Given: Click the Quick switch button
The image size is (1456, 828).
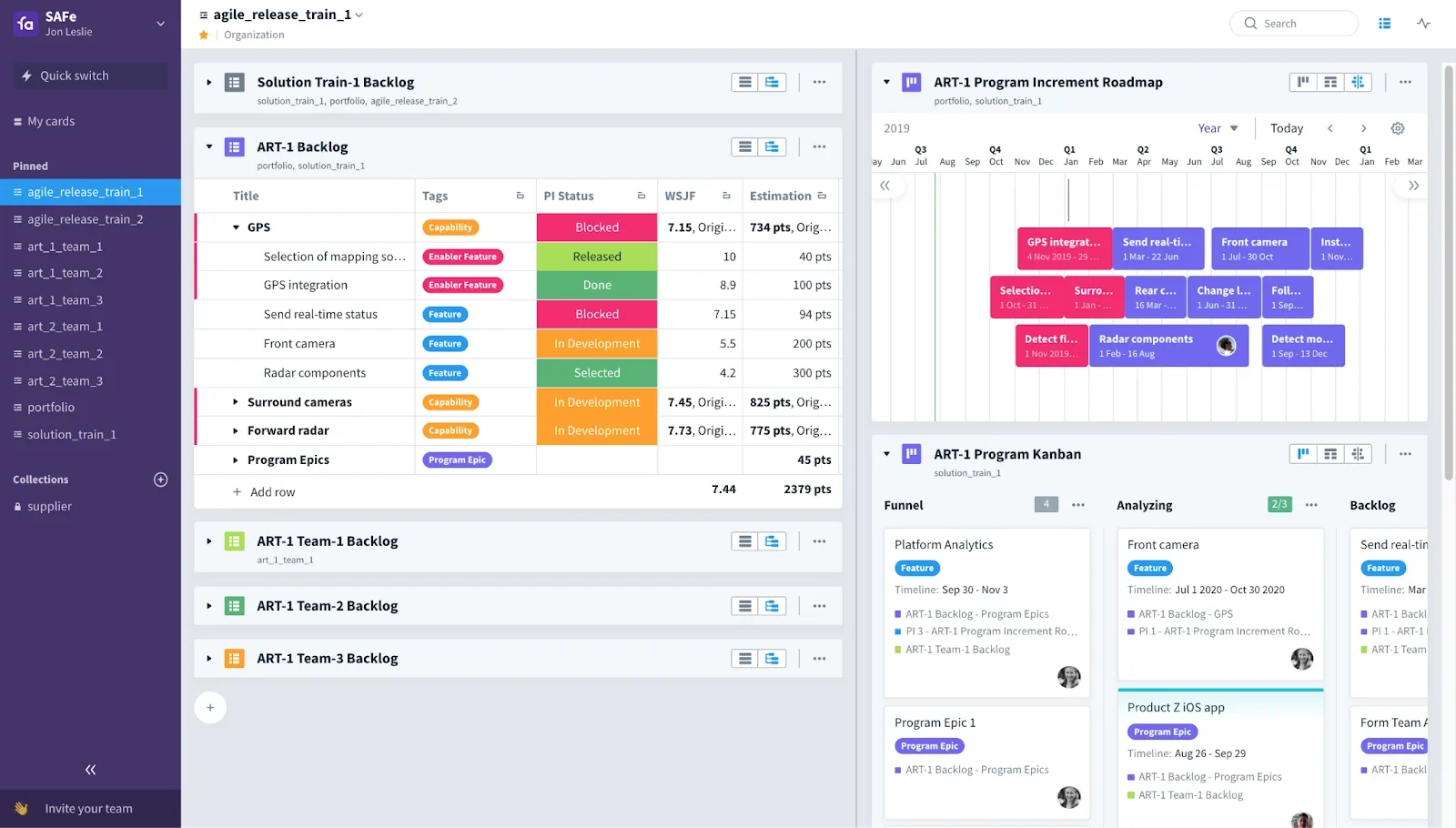Looking at the screenshot, I should [x=90, y=76].
